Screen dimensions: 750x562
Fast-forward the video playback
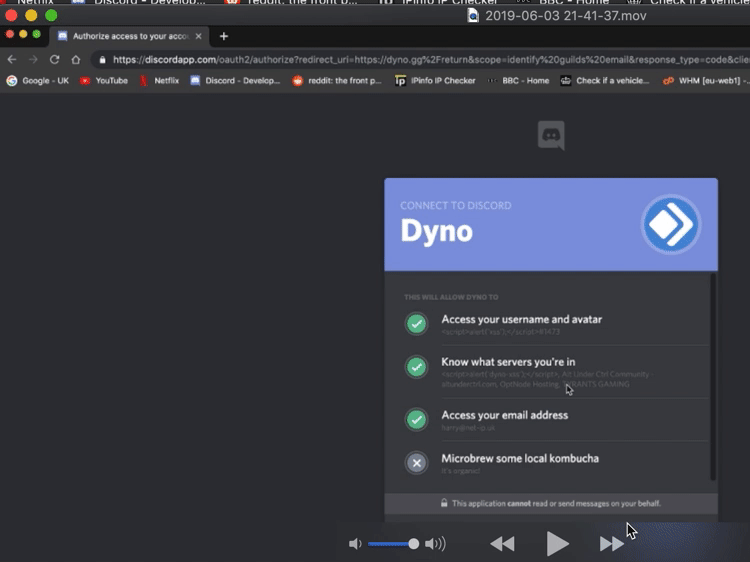[x=612, y=544]
